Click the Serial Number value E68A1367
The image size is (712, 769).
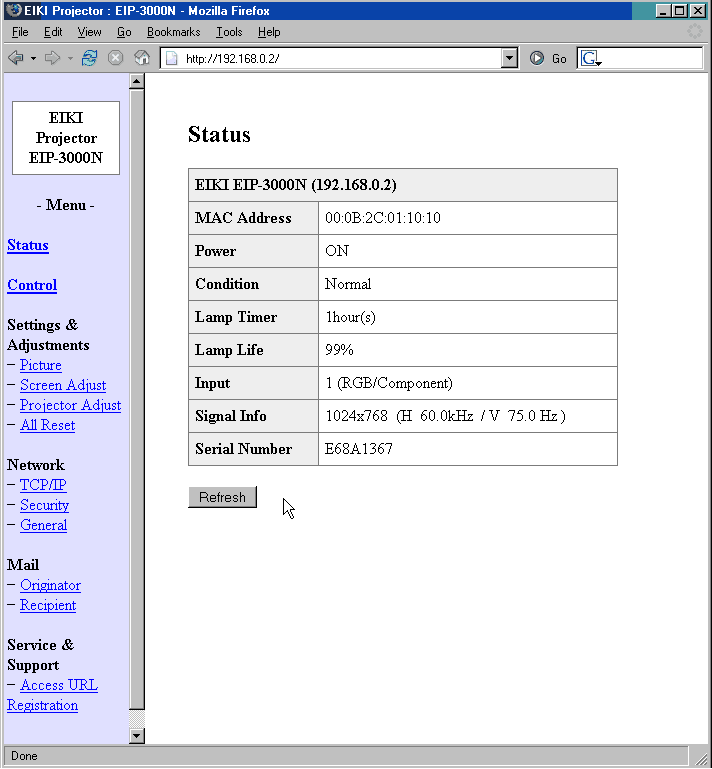pyautogui.click(x=358, y=449)
